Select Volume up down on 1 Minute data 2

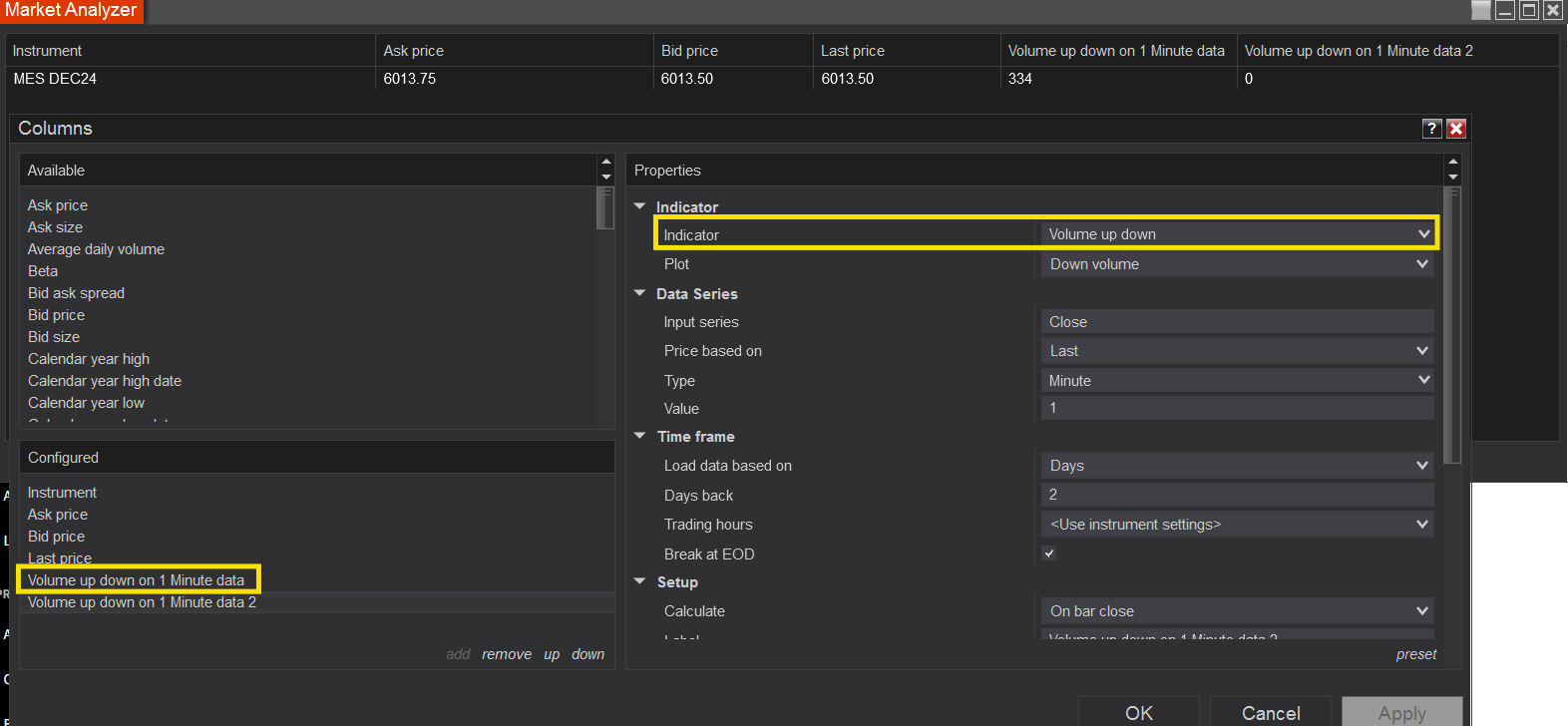(142, 602)
